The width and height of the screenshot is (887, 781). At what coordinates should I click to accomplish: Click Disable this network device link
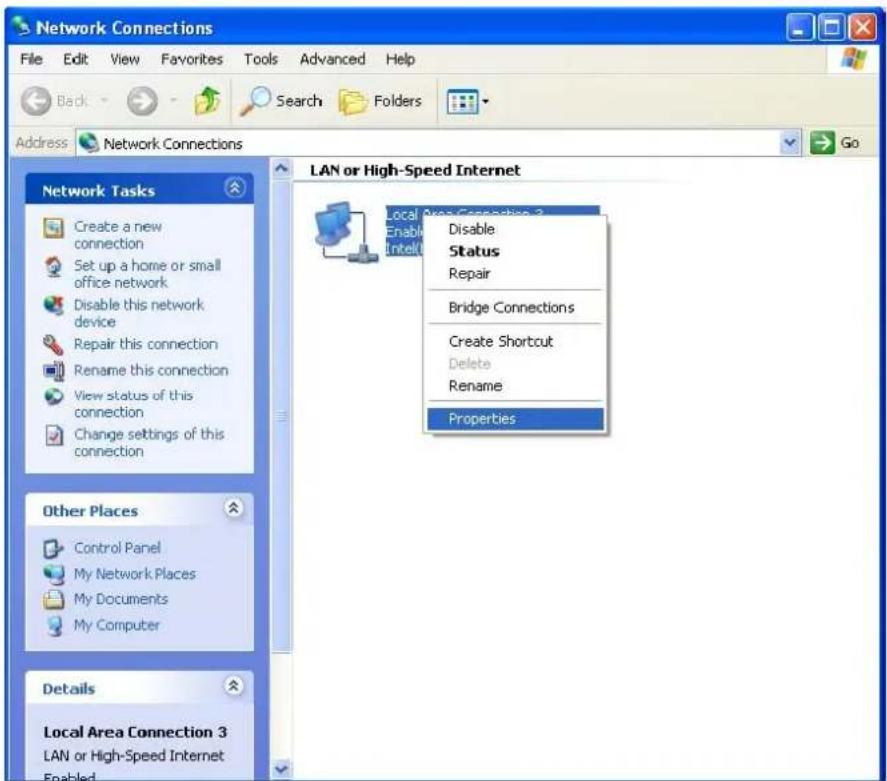pos(139,313)
